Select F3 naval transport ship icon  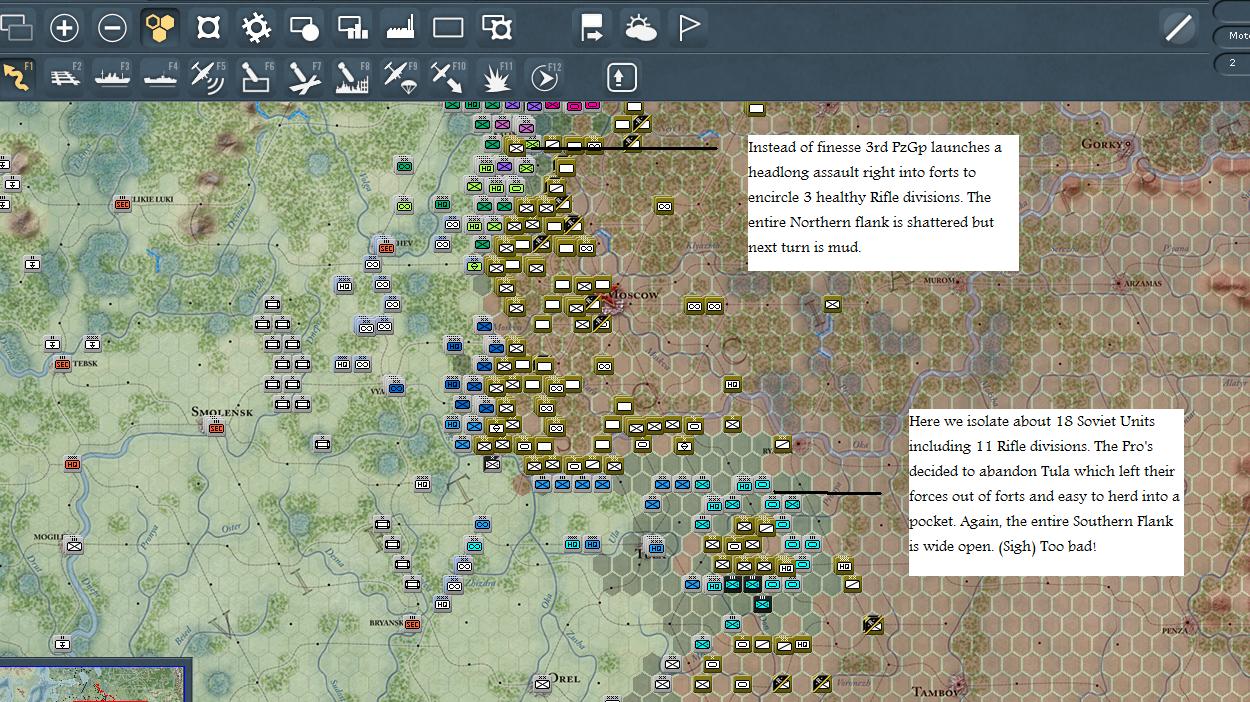pos(112,77)
